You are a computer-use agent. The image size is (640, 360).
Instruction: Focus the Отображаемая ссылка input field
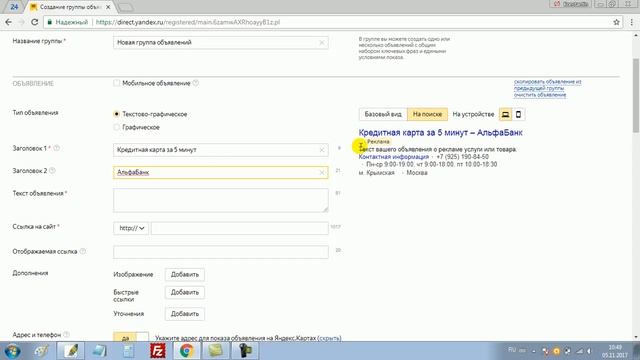[221, 252]
